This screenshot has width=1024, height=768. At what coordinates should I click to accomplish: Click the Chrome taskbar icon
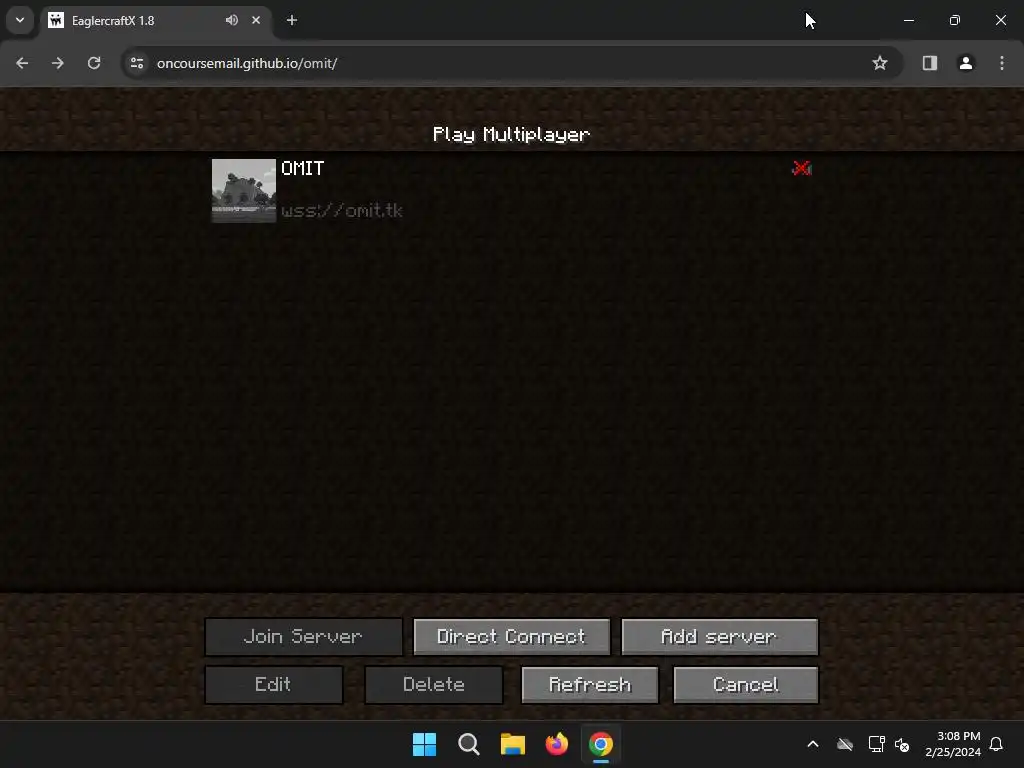point(601,744)
